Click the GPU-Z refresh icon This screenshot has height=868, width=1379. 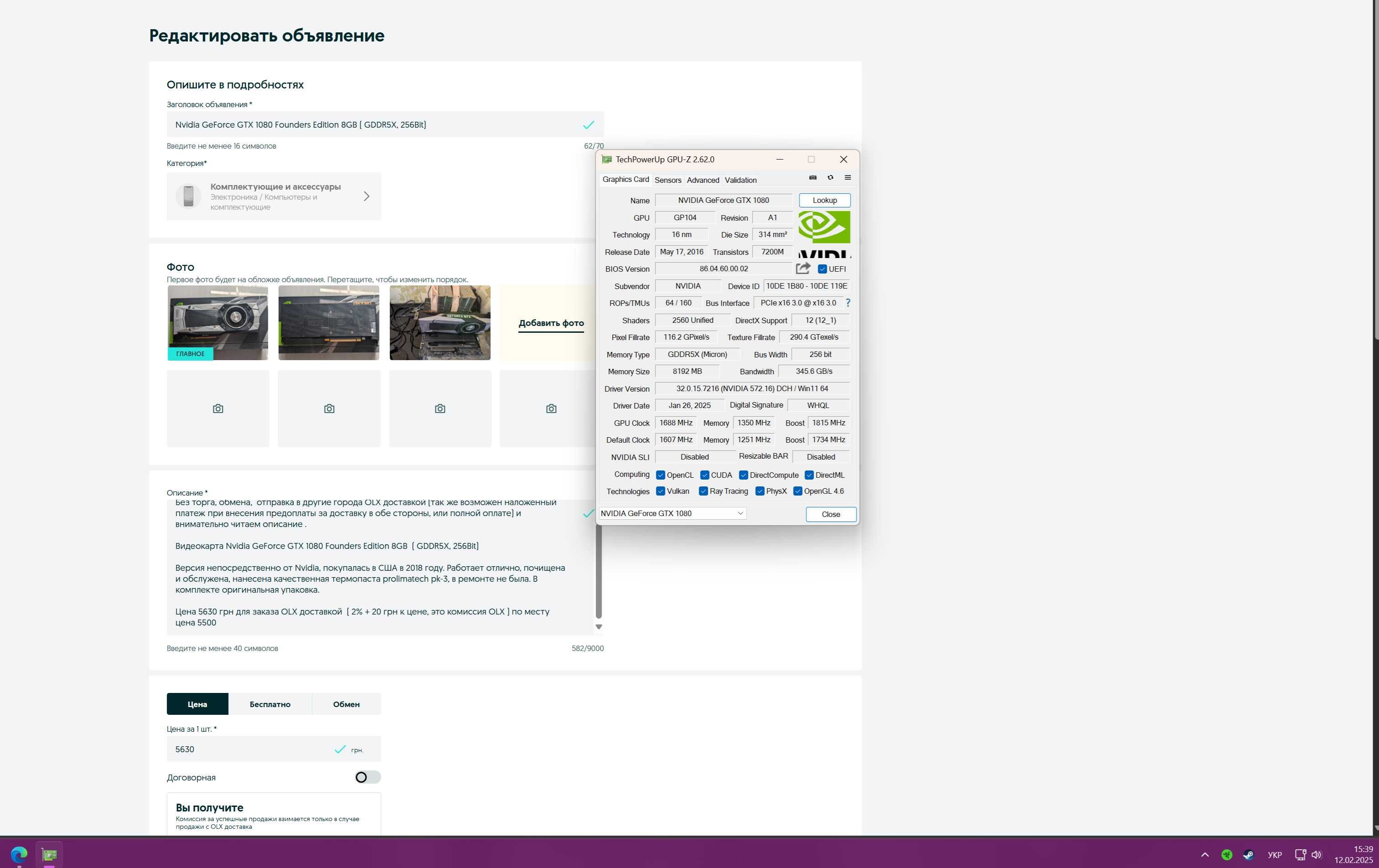click(831, 177)
